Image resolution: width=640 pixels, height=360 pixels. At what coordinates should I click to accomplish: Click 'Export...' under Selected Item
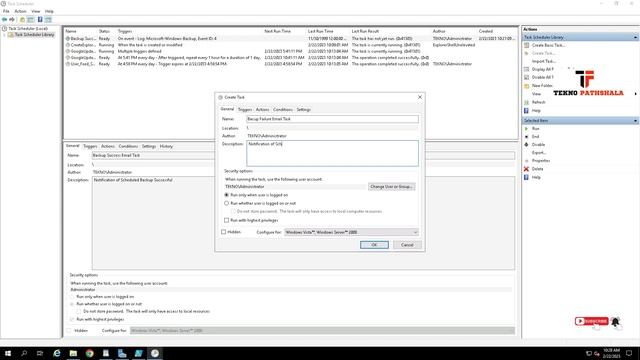(539, 153)
